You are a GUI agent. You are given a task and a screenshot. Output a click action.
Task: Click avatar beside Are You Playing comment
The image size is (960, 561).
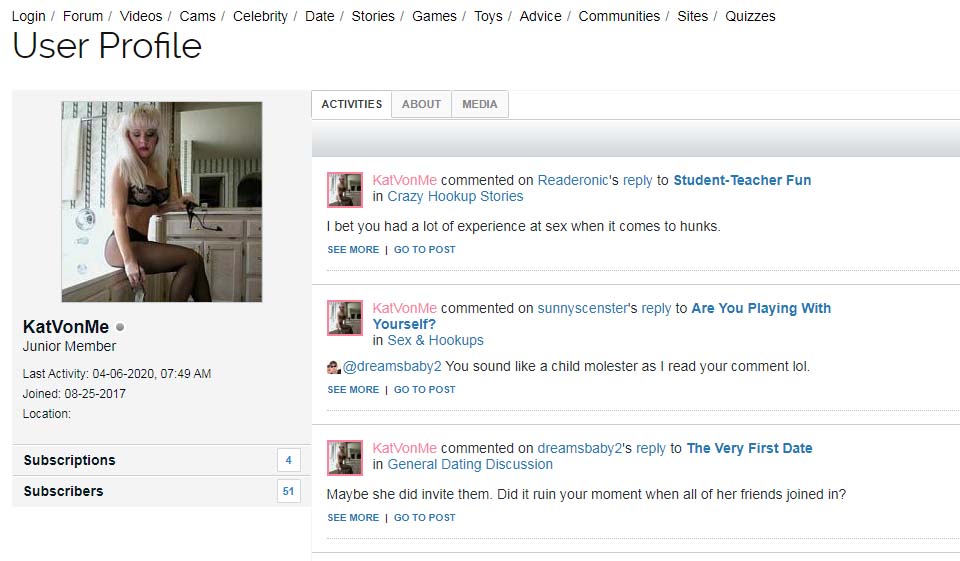[x=345, y=318]
